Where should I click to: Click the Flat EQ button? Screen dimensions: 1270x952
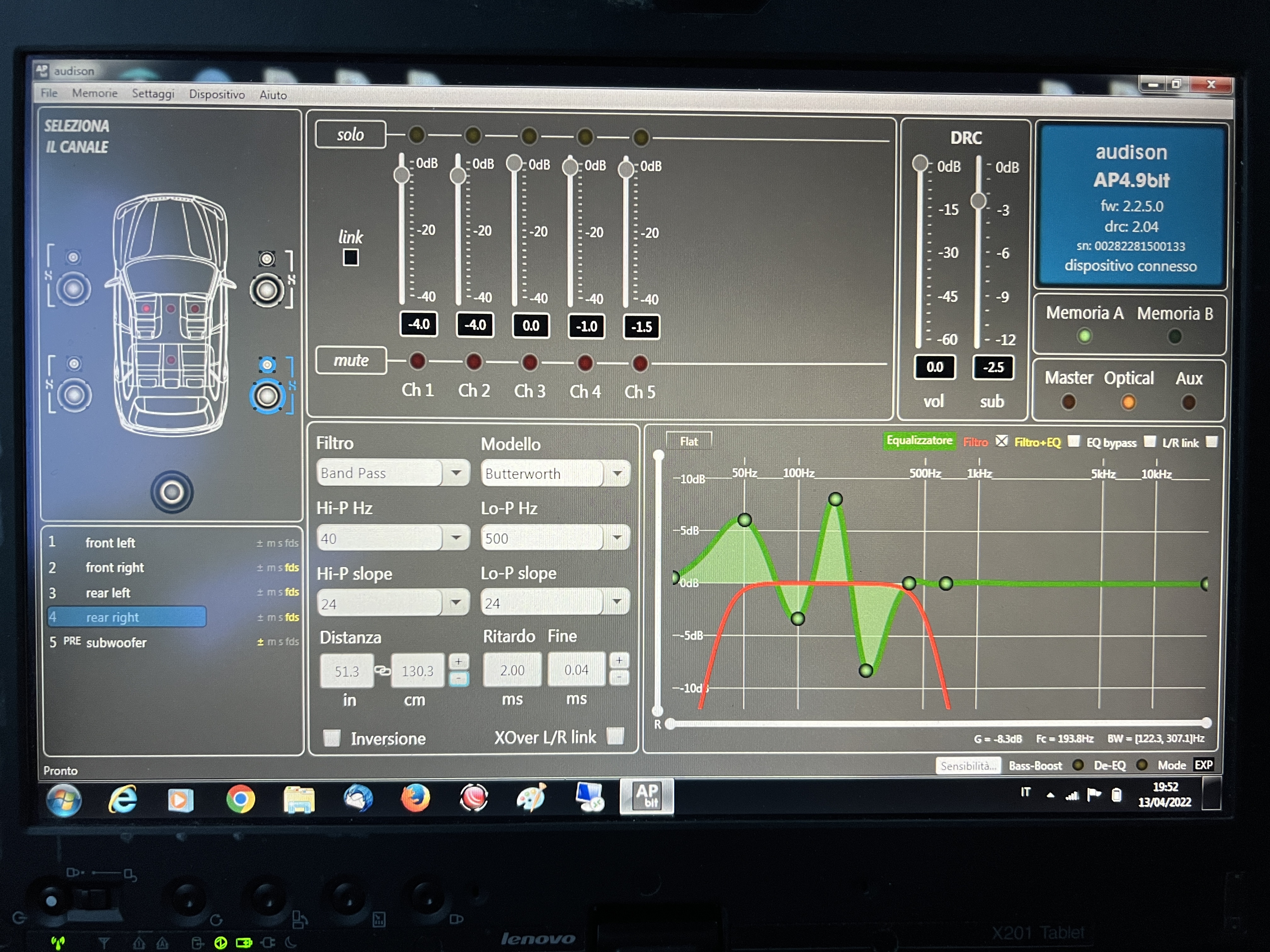(689, 441)
